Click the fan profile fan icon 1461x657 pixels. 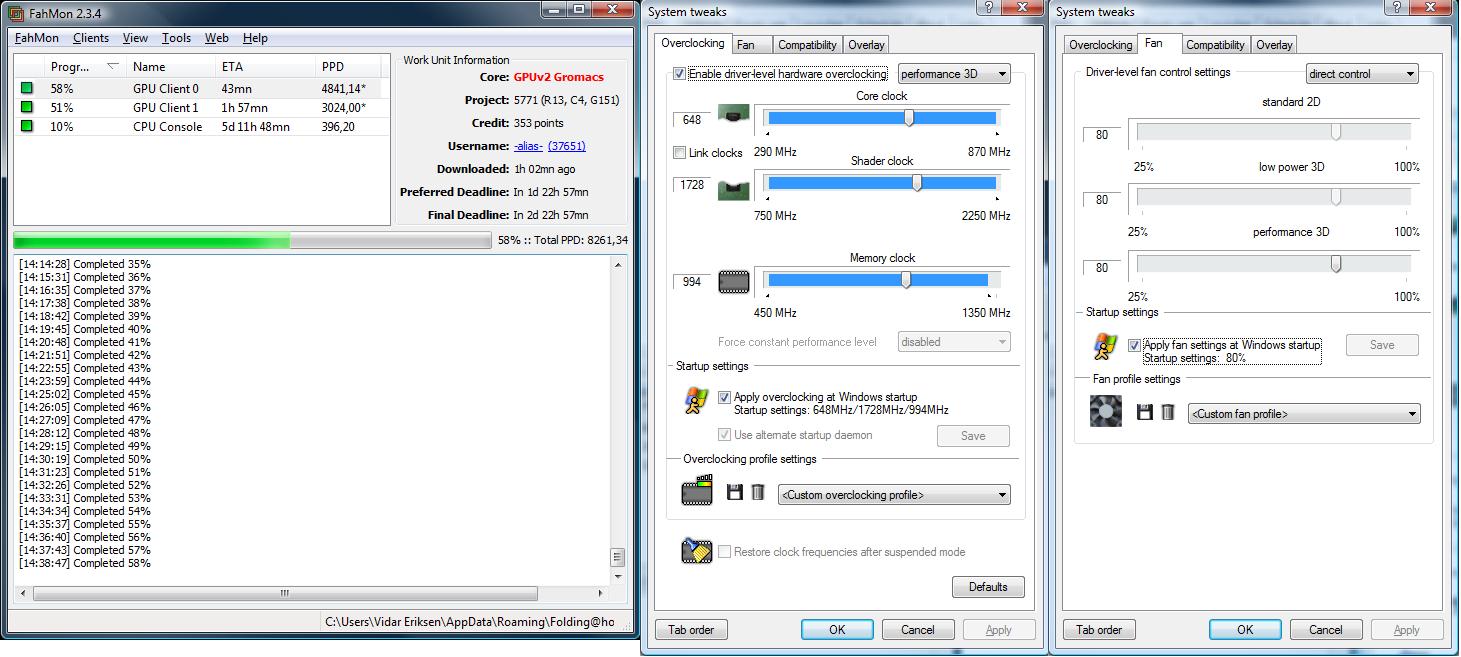(1105, 411)
